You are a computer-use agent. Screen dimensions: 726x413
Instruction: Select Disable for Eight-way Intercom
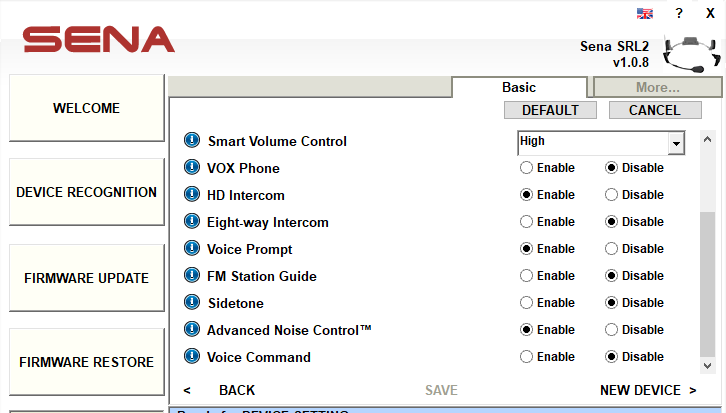(611, 222)
